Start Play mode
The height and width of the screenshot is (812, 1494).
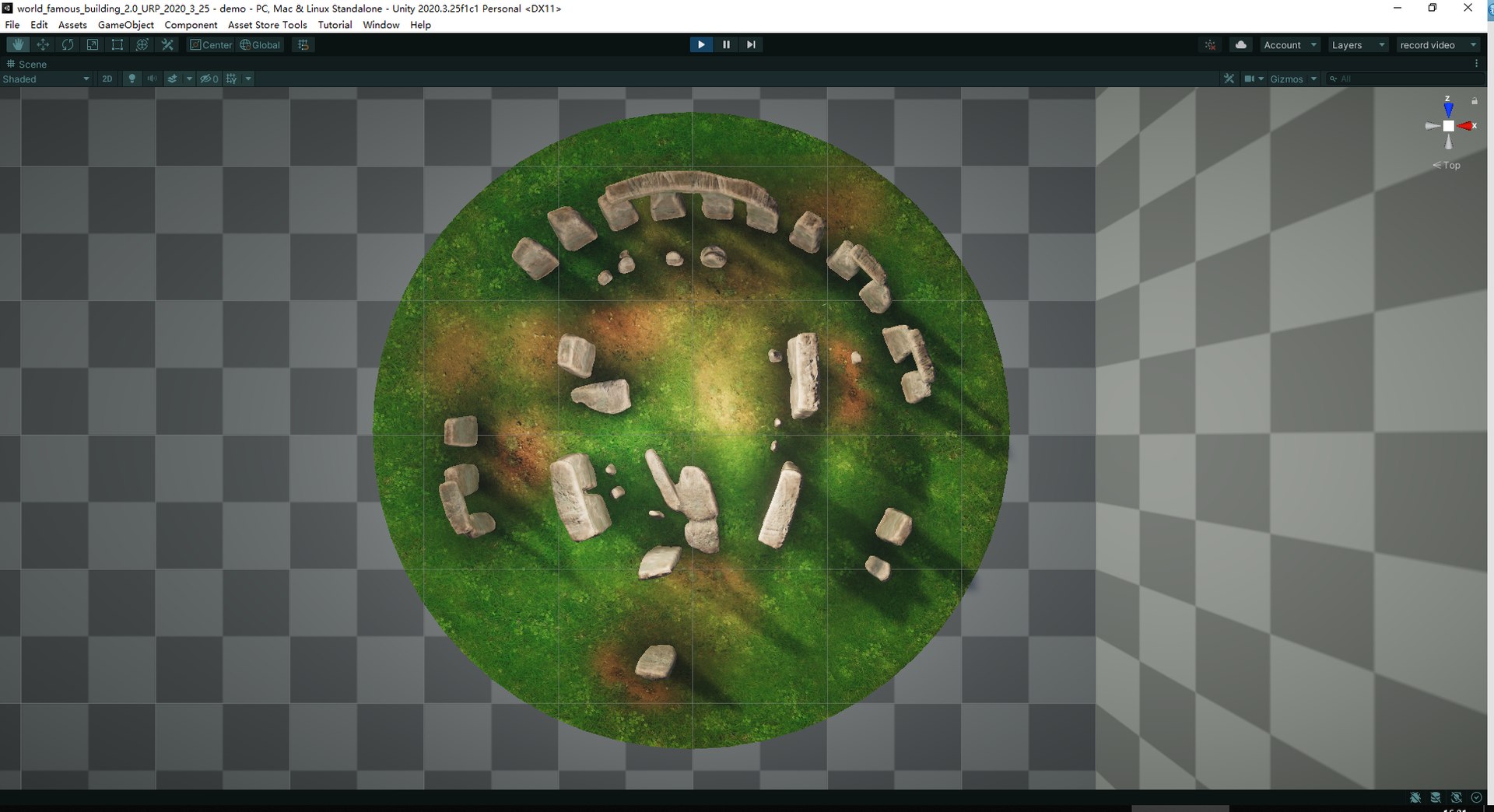click(x=701, y=44)
